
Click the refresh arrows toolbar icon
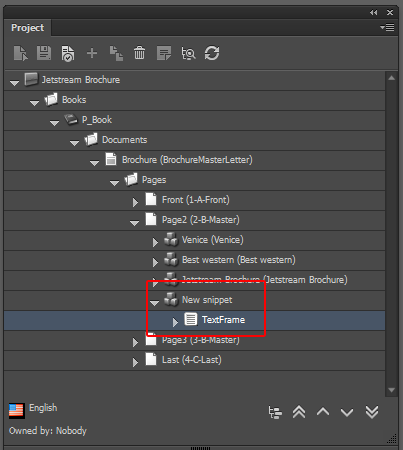(x=212, y=53)
